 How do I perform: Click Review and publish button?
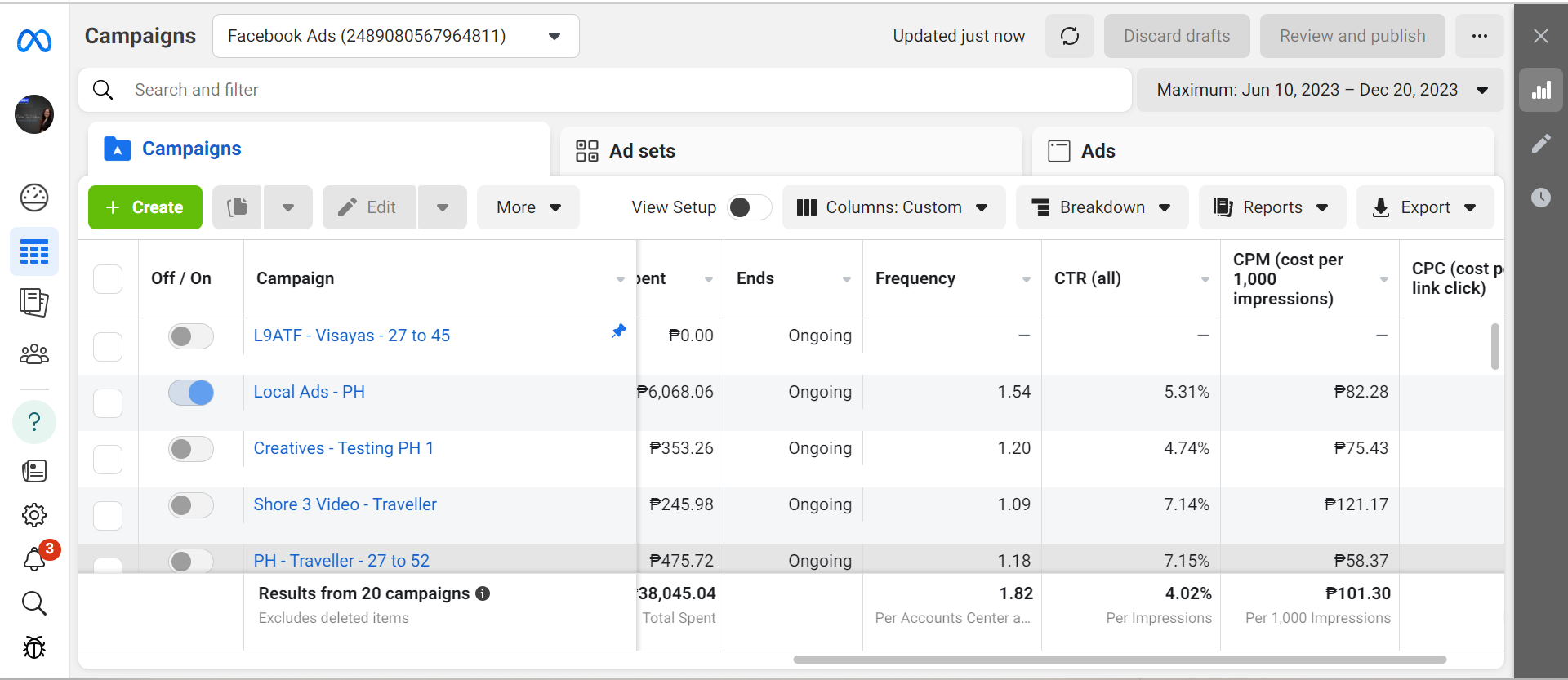(x=1352, y=36)
